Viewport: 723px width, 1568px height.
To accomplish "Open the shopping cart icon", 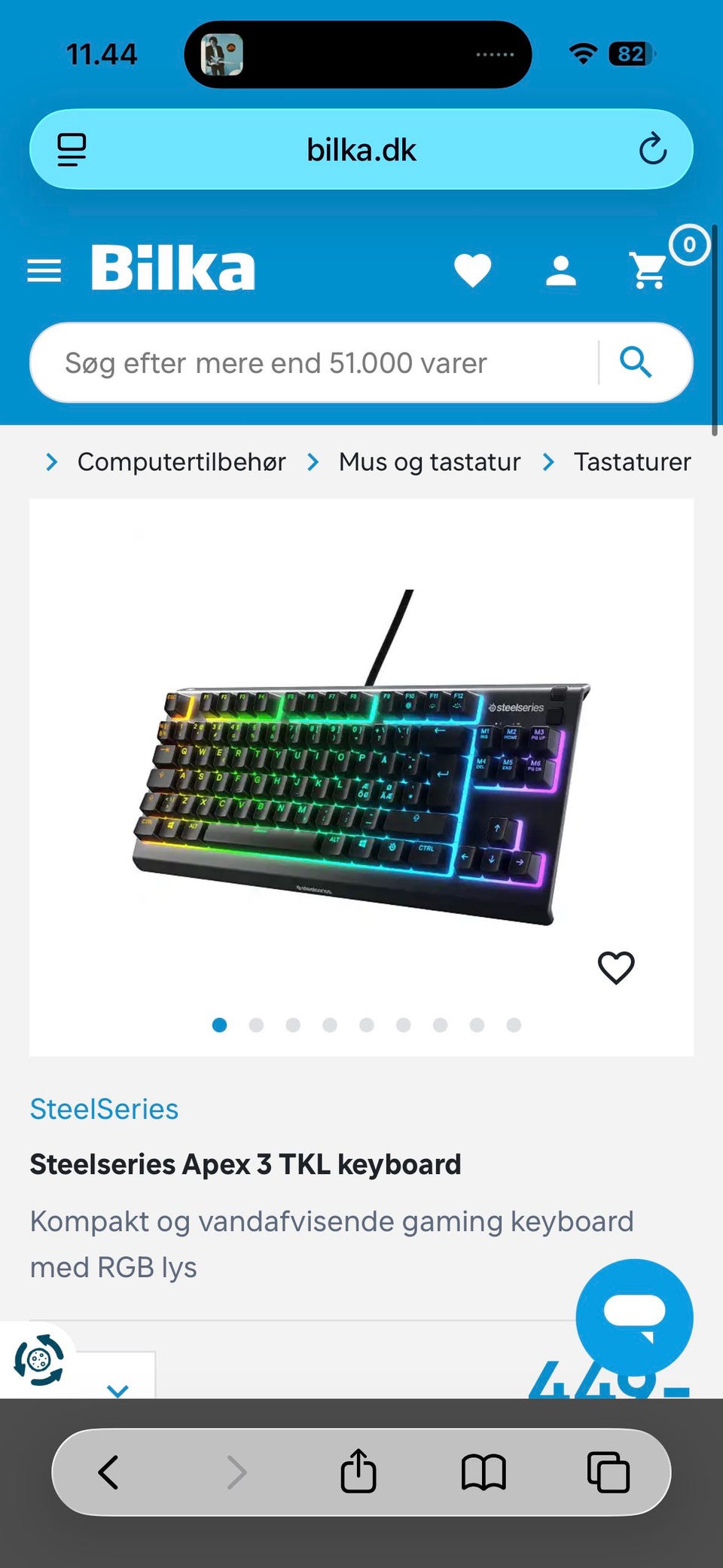I will 648,271.
